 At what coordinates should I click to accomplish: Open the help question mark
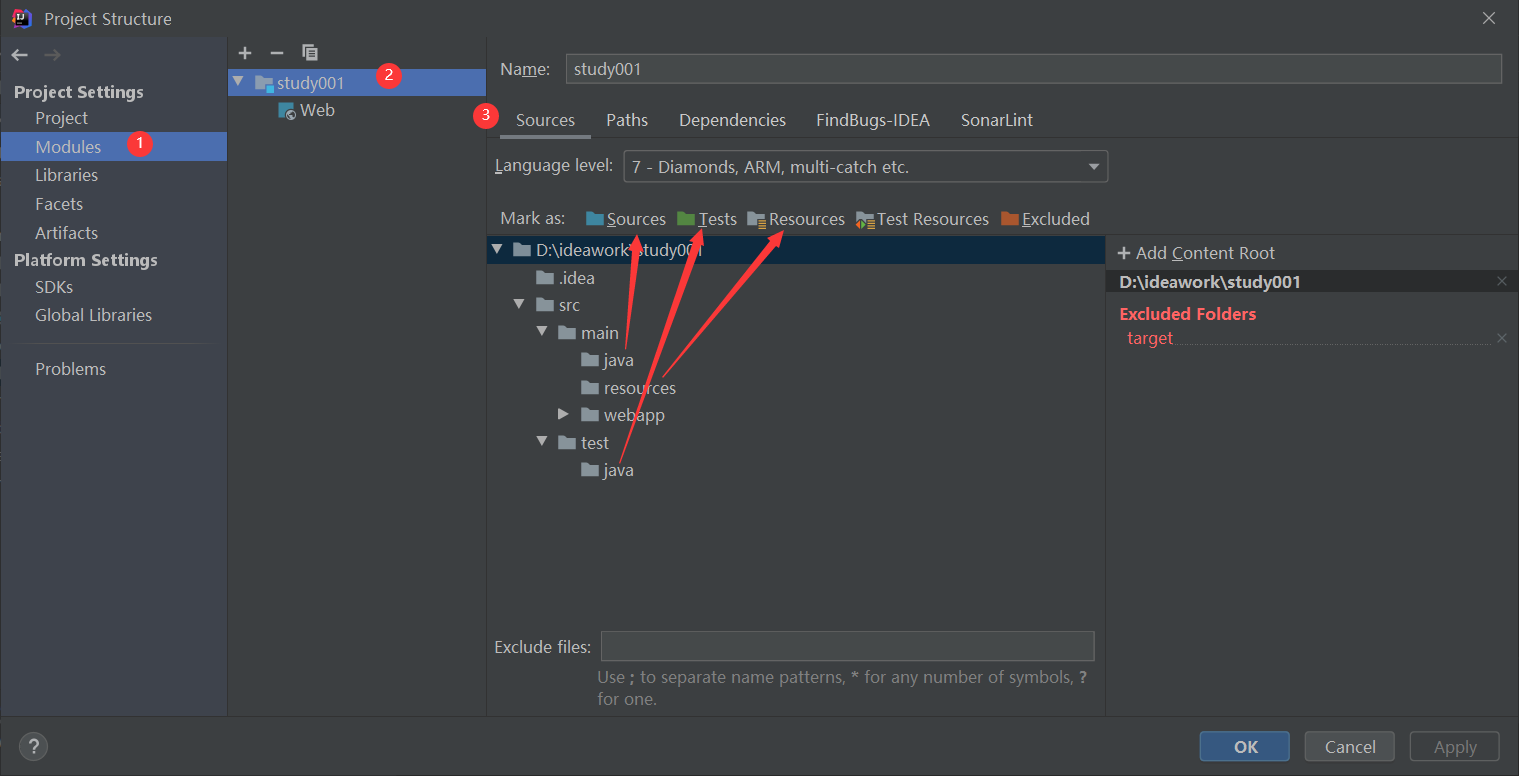(34, 746)
